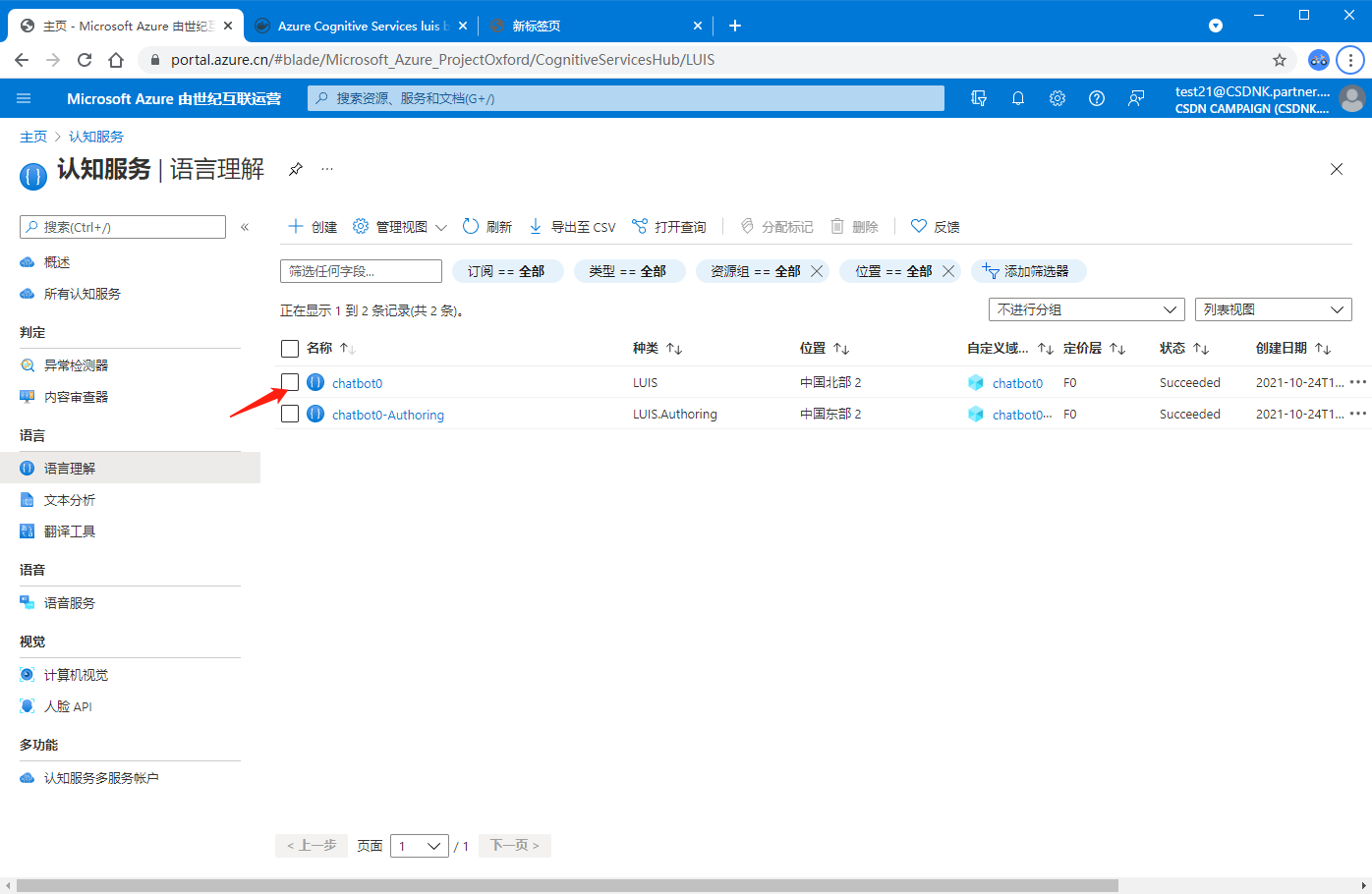Click the resource group cube icon for chatbot0
This screenshot has height=894, width=1372.
[976, 382]
